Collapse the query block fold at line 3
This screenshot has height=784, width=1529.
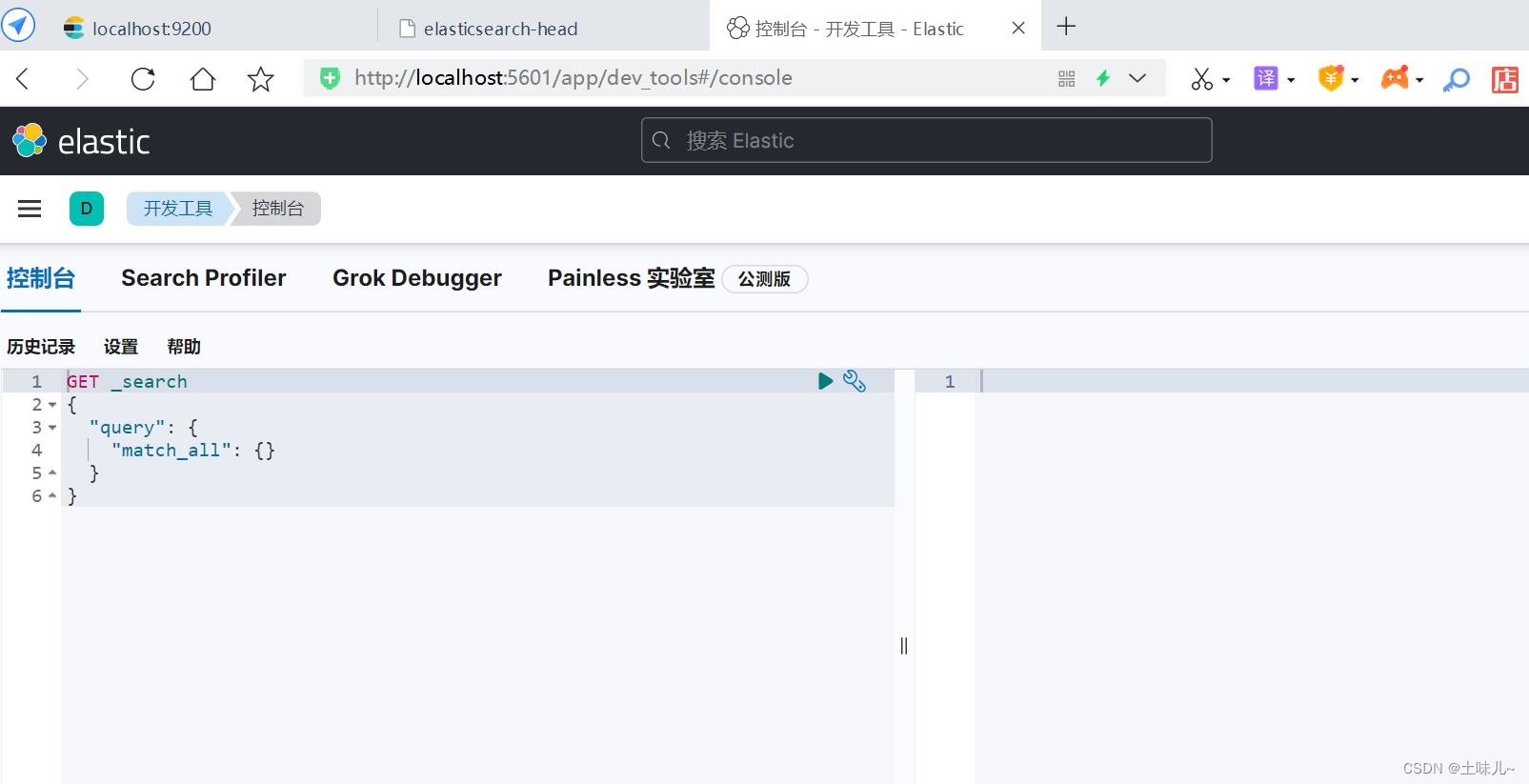coord(52,428)
